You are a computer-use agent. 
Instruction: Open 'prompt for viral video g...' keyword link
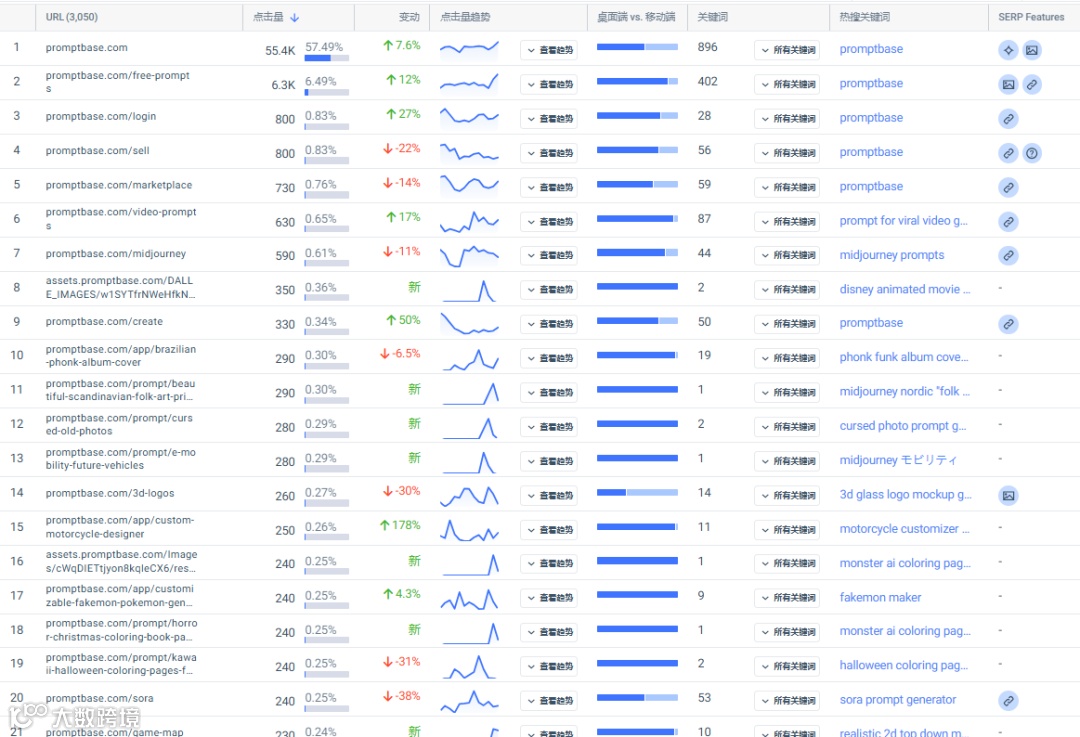pyautogui.click(x=903, y=220)
